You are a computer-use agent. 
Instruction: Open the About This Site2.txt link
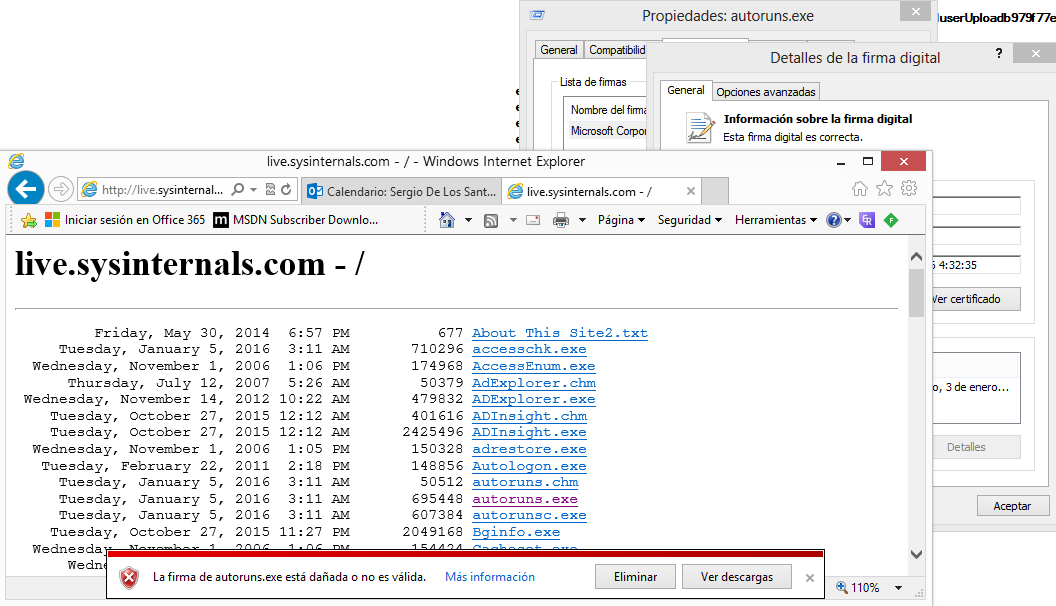pyautogui.click(x=560, y=333)
